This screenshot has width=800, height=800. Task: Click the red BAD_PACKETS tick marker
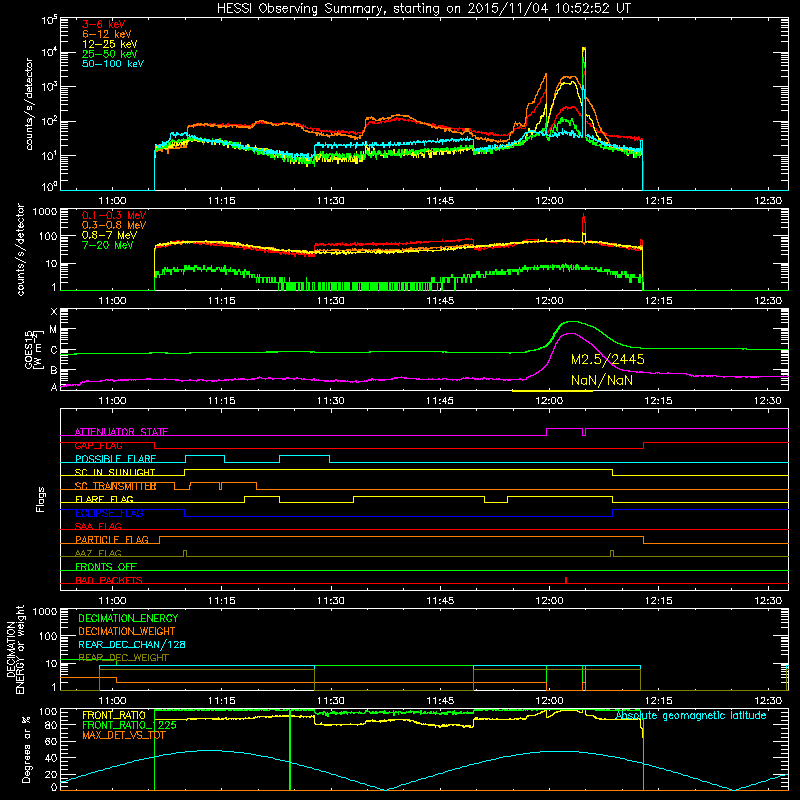click(x=566, y=580)
